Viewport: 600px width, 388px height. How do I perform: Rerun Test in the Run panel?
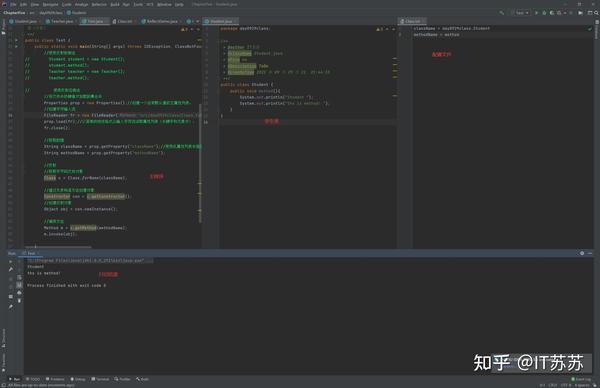(10, 261)
